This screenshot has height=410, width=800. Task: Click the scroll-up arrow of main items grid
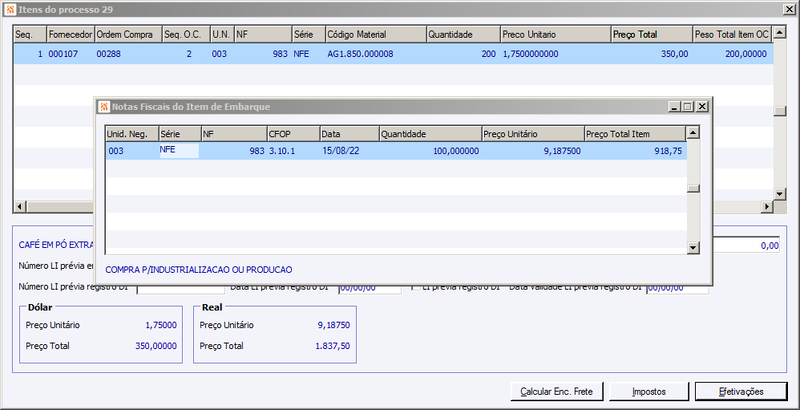click(x=779, y=33)
